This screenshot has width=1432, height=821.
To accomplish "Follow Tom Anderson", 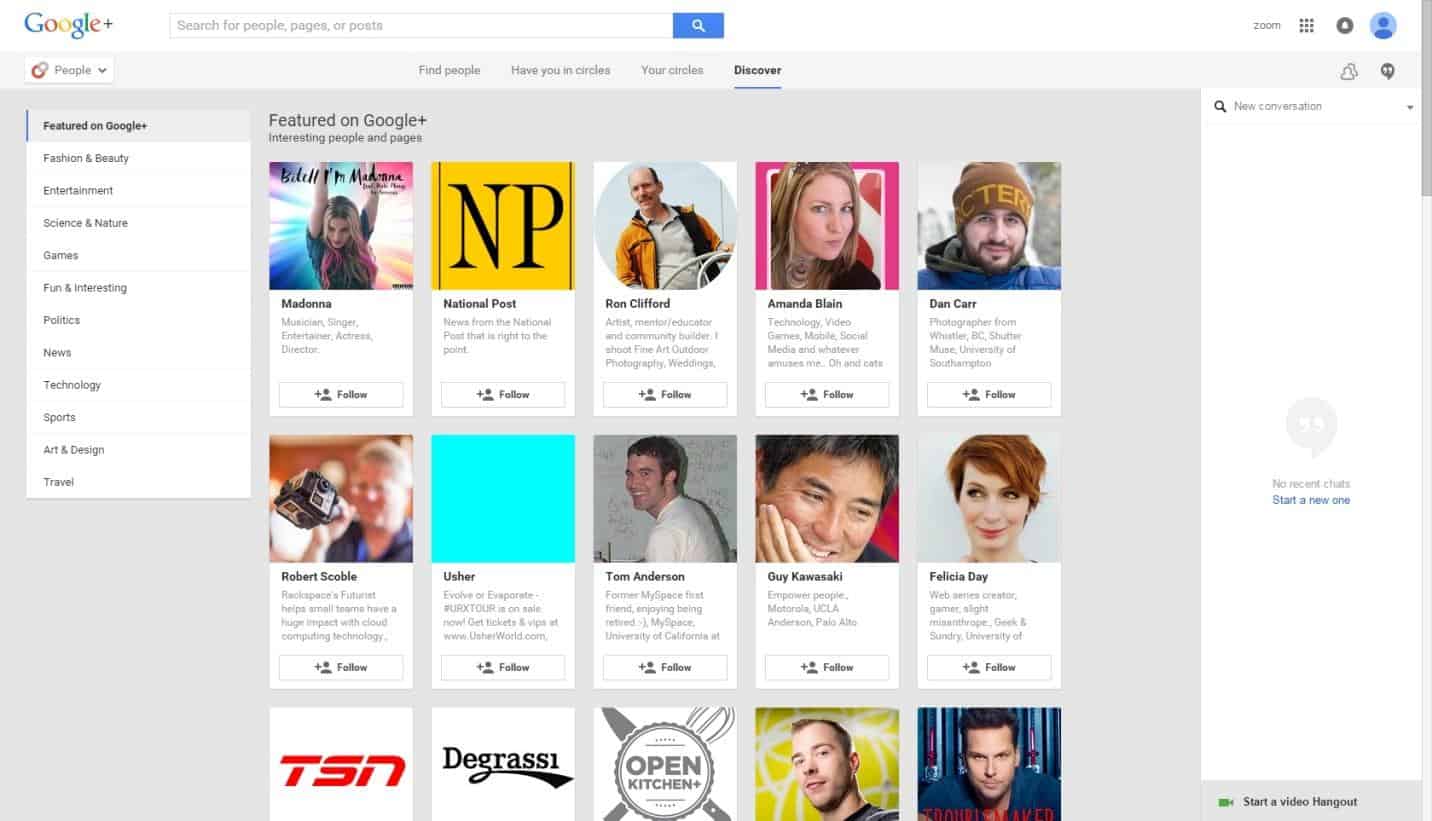I will [x=665, y=668].
